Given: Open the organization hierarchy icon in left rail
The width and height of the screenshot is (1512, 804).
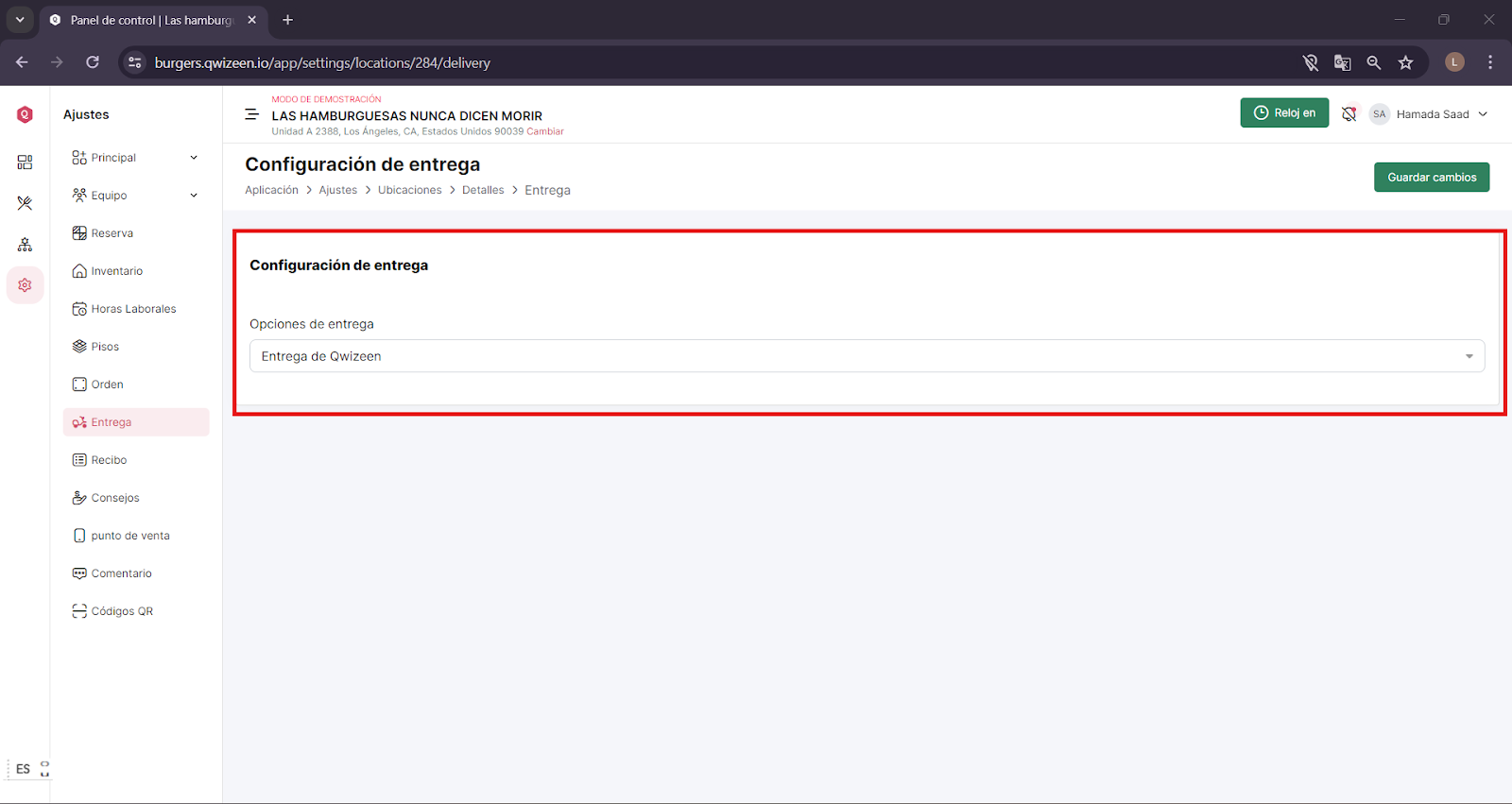Looking at the screenshot, I should pos(25,245).
